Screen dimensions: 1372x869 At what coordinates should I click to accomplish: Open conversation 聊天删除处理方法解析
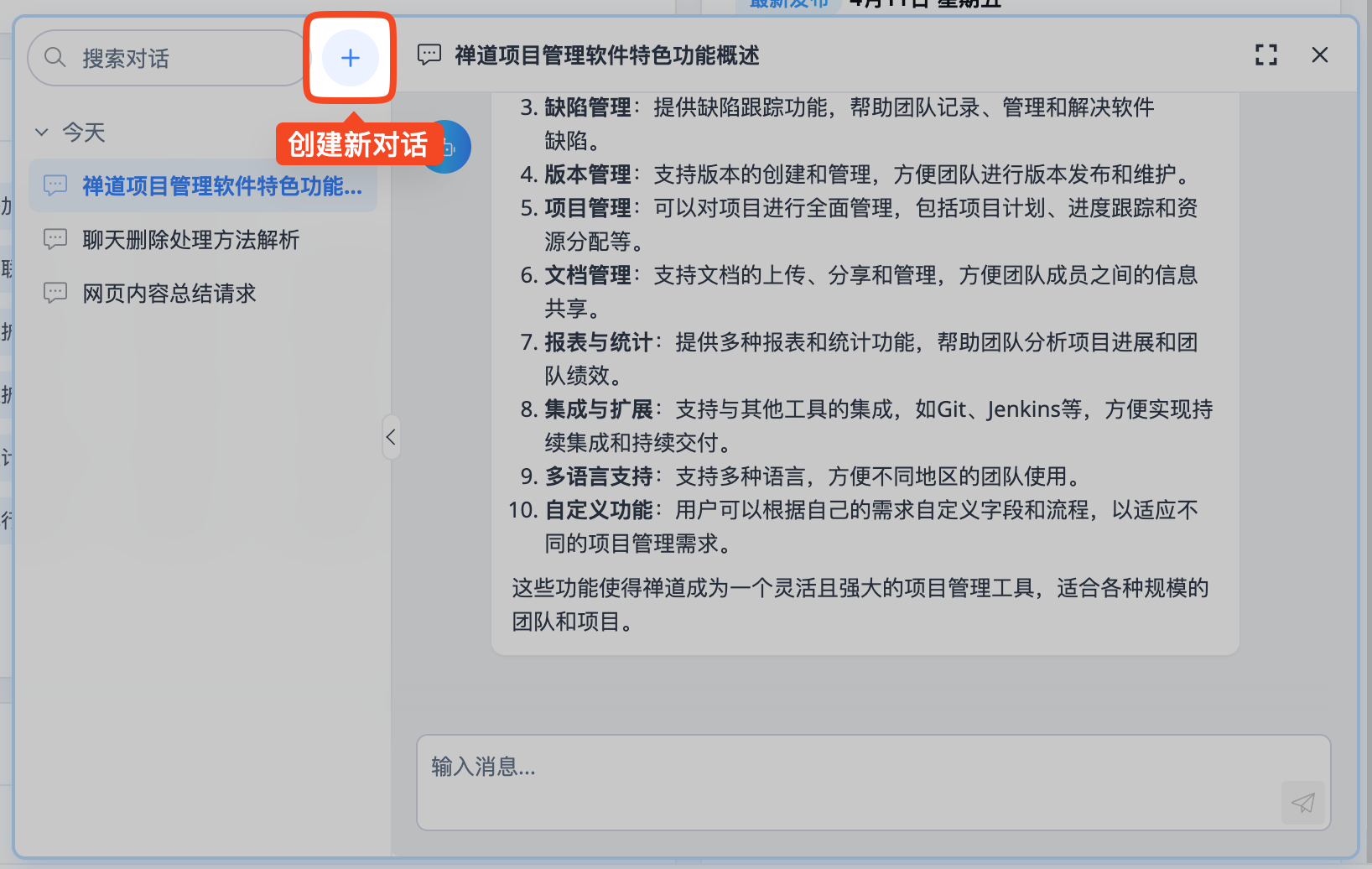(x=203, y=240)
